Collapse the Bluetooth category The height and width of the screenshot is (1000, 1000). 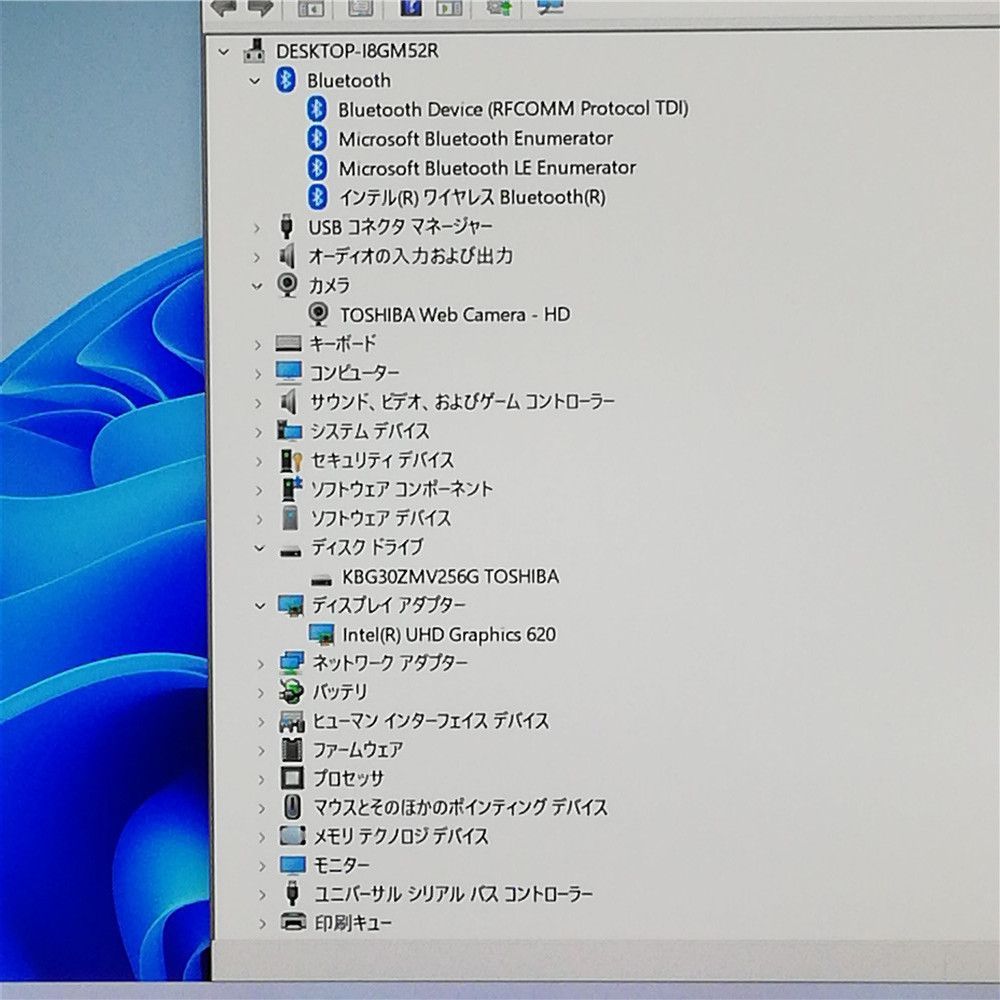254,81
